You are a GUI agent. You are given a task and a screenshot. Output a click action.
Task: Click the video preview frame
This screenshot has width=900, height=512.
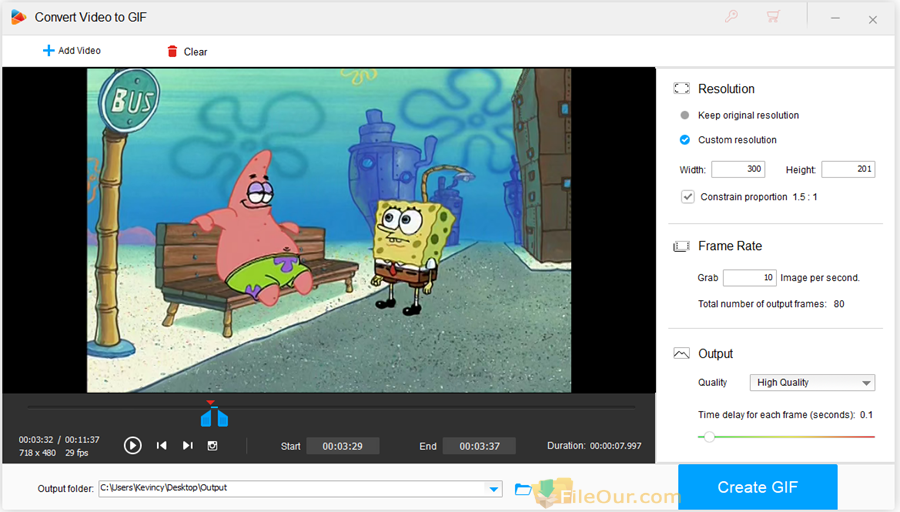(x=329, y=231)
